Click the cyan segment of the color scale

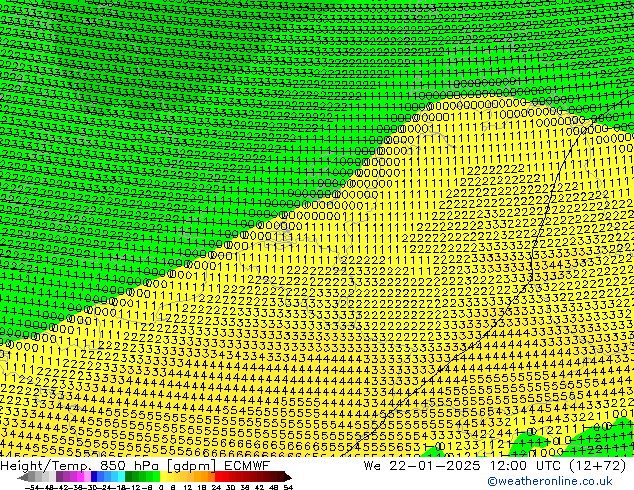click(121, 477)
